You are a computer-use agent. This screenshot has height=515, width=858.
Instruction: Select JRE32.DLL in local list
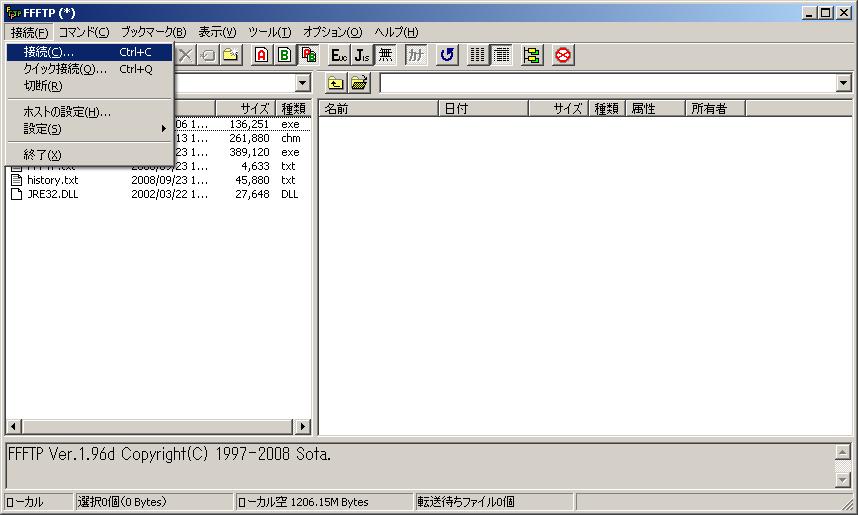point(53,194)
